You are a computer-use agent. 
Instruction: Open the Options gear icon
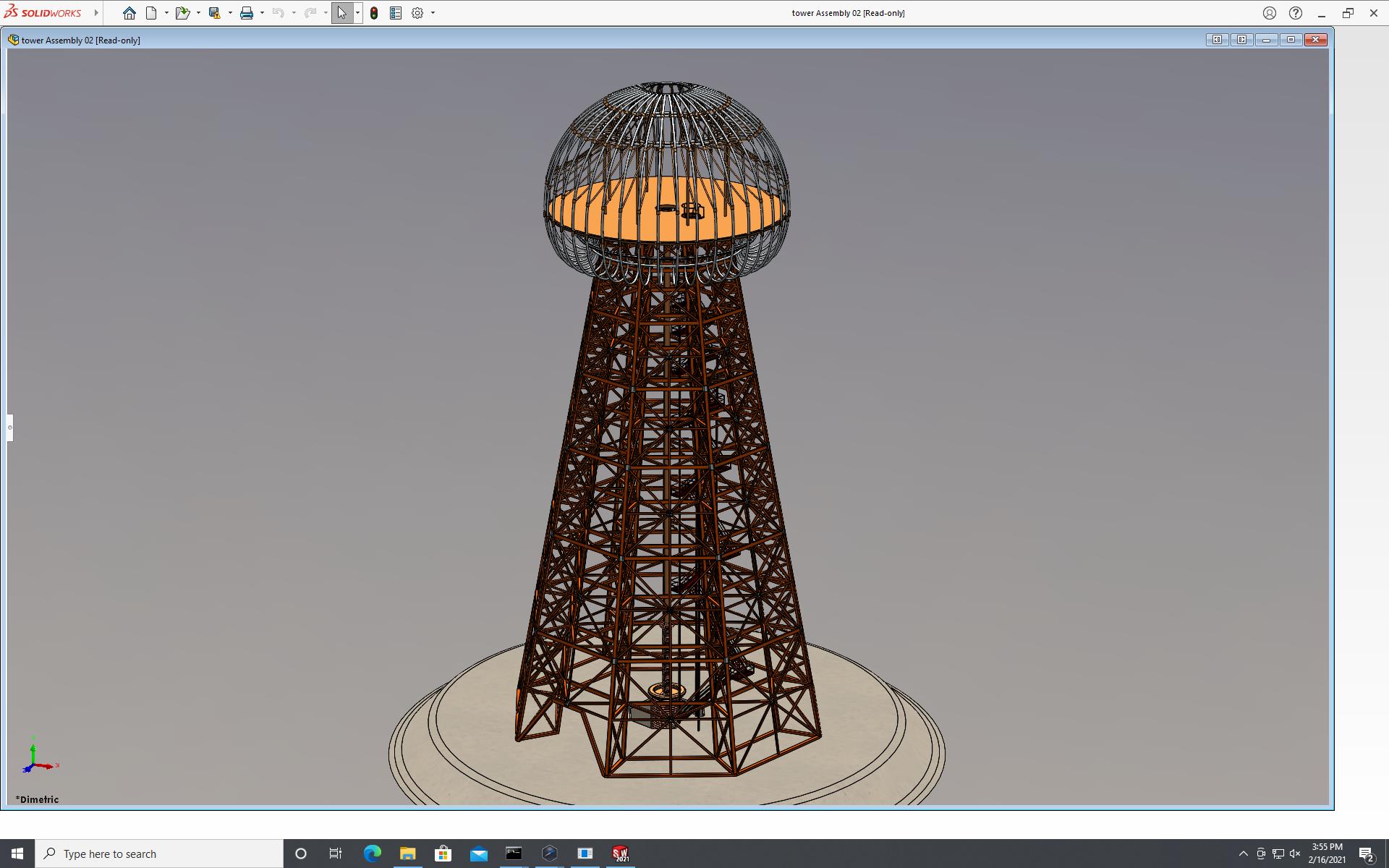coord(417,13)
